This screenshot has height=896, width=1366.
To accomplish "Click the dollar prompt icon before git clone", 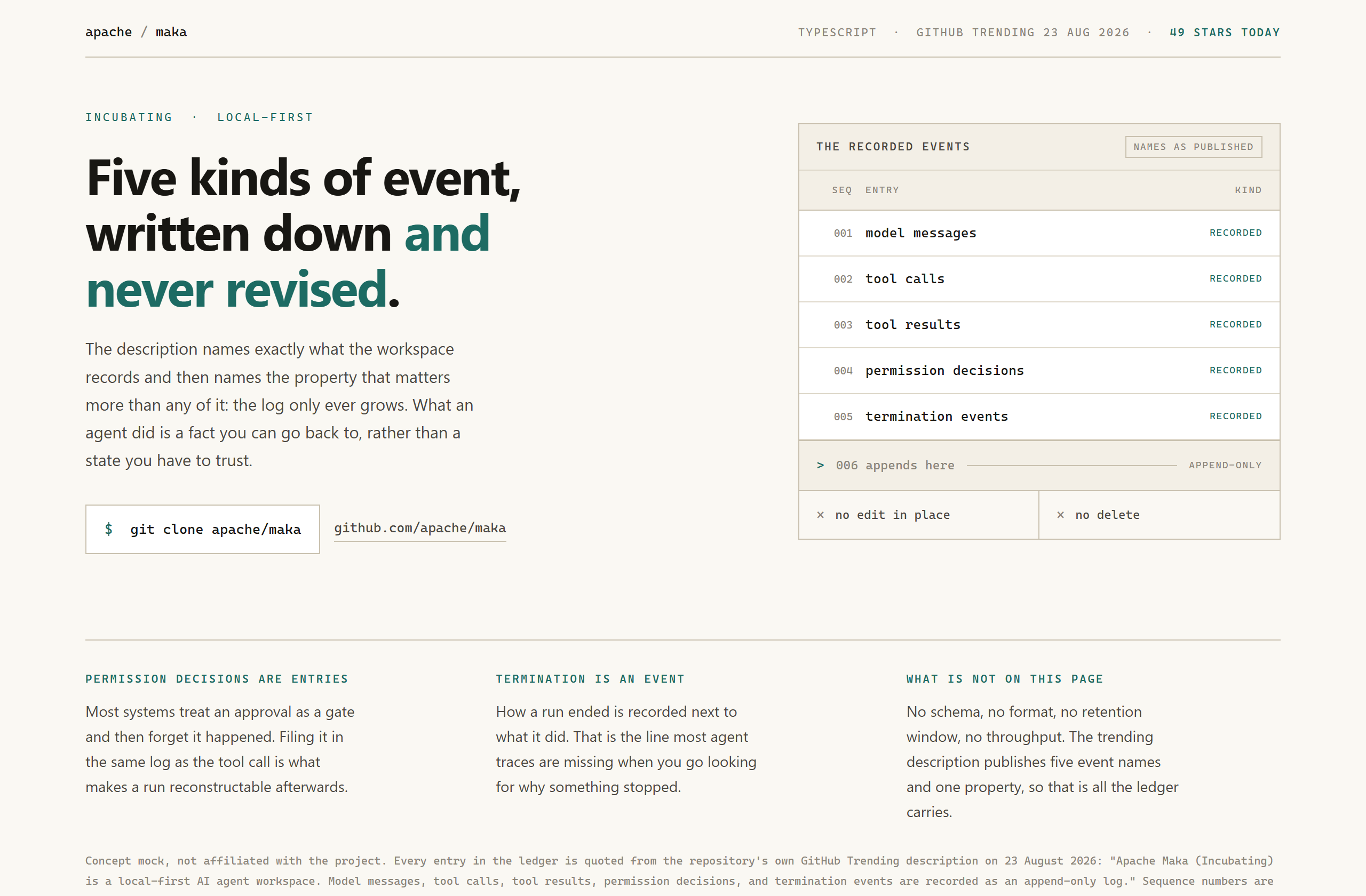I will [108, 529].
